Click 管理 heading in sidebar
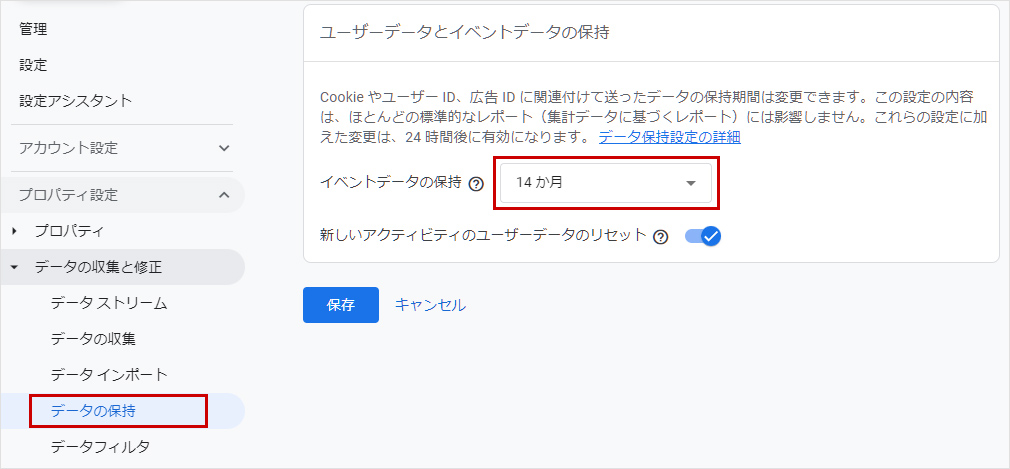The image size is (1010, 469). point(33,29)
